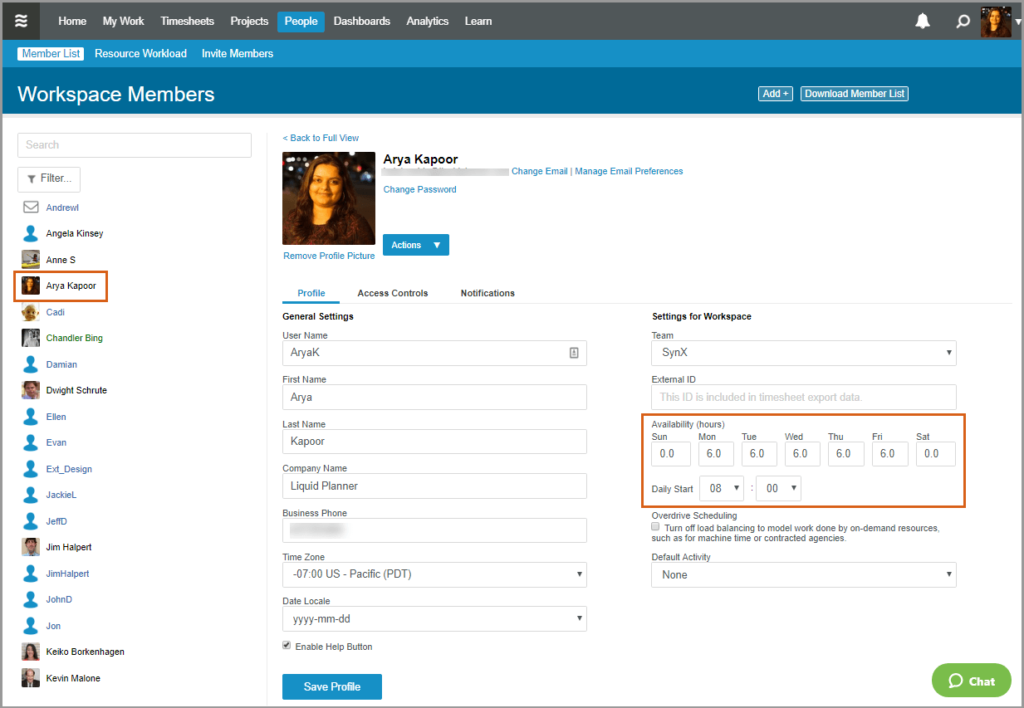Screen dimensions: 1024x708
Task: Click the envelope icon beside AndrewI
Action: [31, 208]
